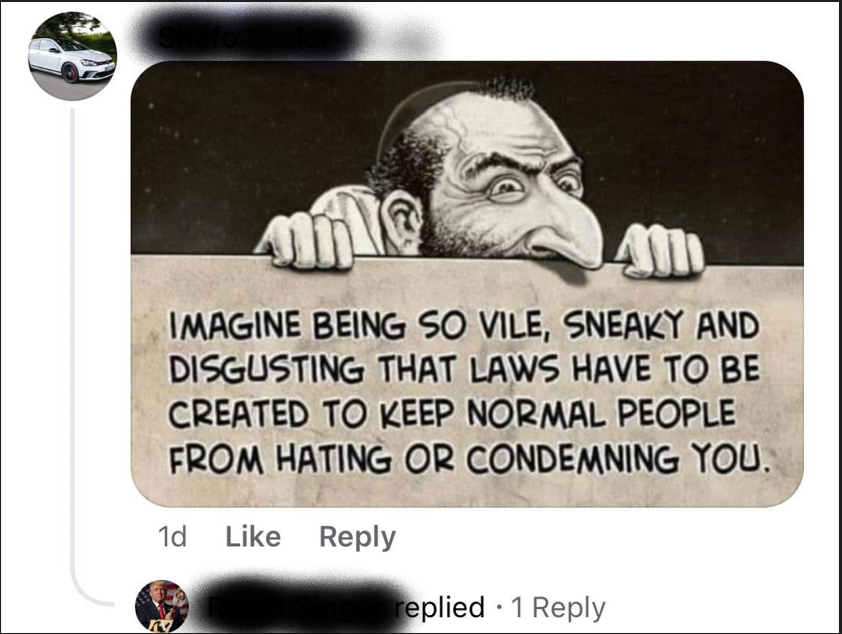Viewport: 842px width, 634px height.
Task: Open the comment permalink from its "1d" age
Action: 173,537
